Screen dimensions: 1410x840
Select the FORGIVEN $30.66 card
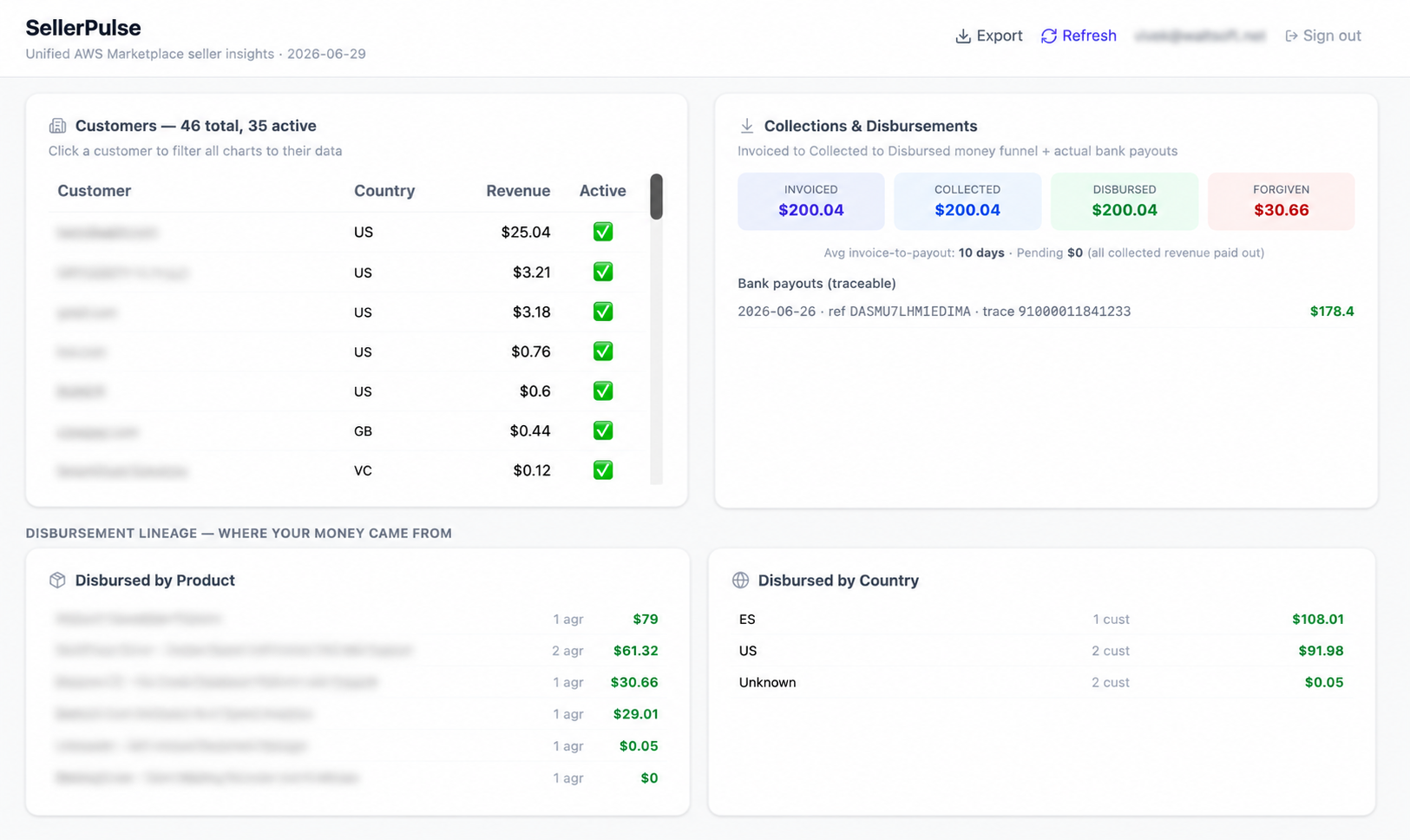pyautogui.click(x=1281, y=201)
